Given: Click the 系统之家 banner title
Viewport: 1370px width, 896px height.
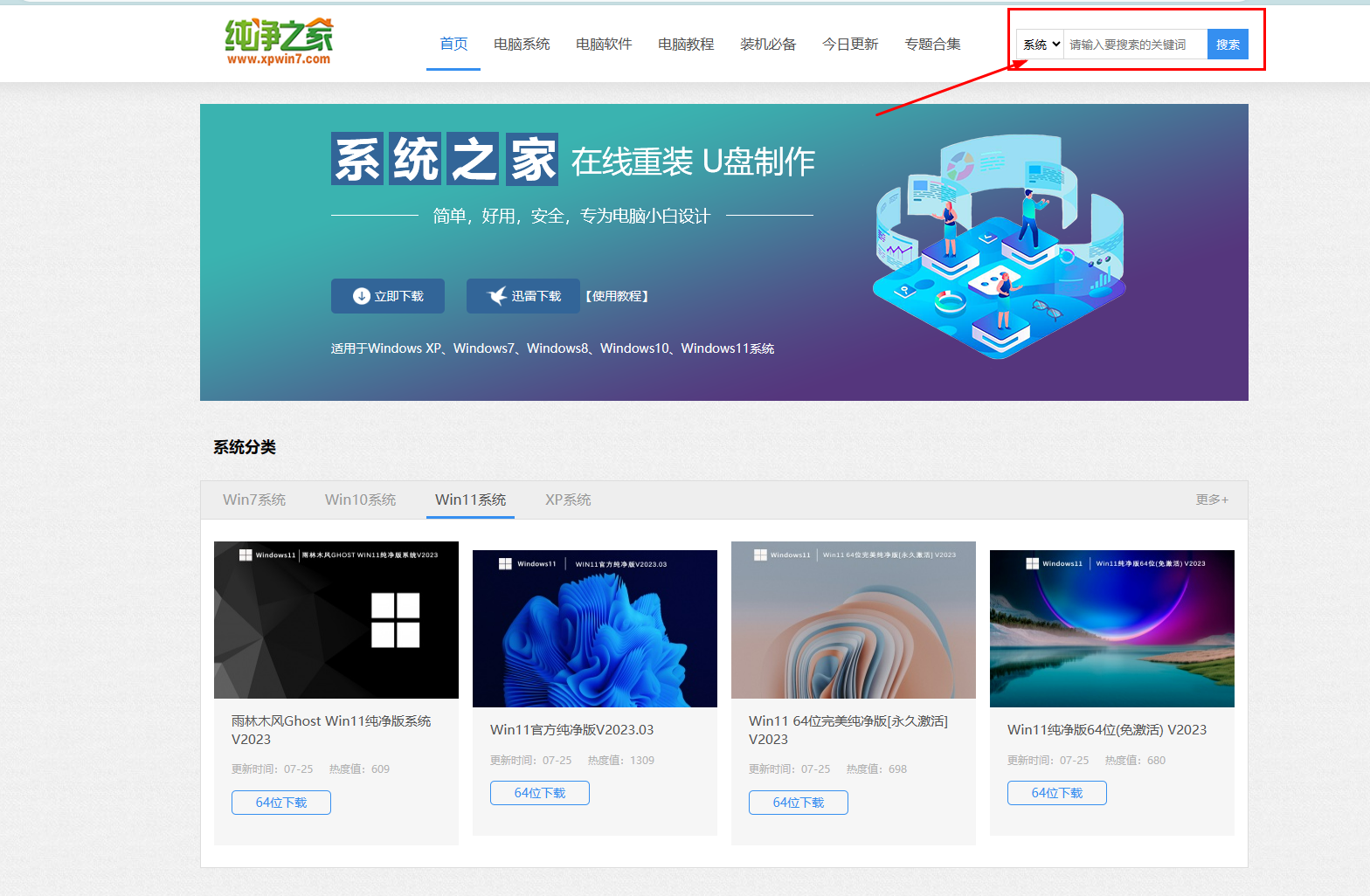Looking at the screenshot, I should (445, 159).
